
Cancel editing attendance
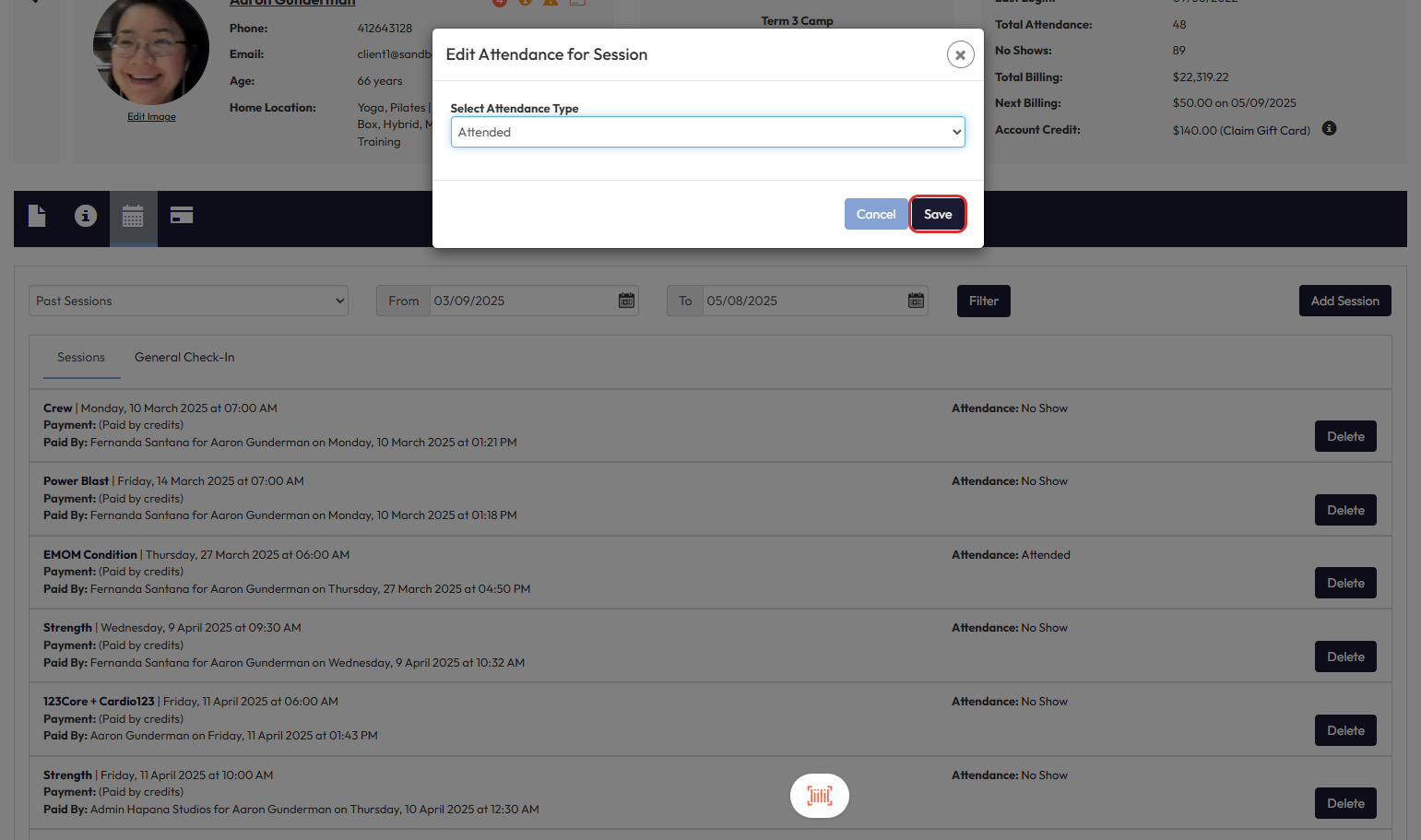tap(875, 214)
